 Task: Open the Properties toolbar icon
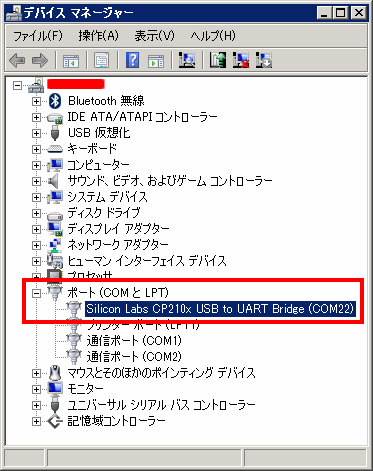click(101, 61)
